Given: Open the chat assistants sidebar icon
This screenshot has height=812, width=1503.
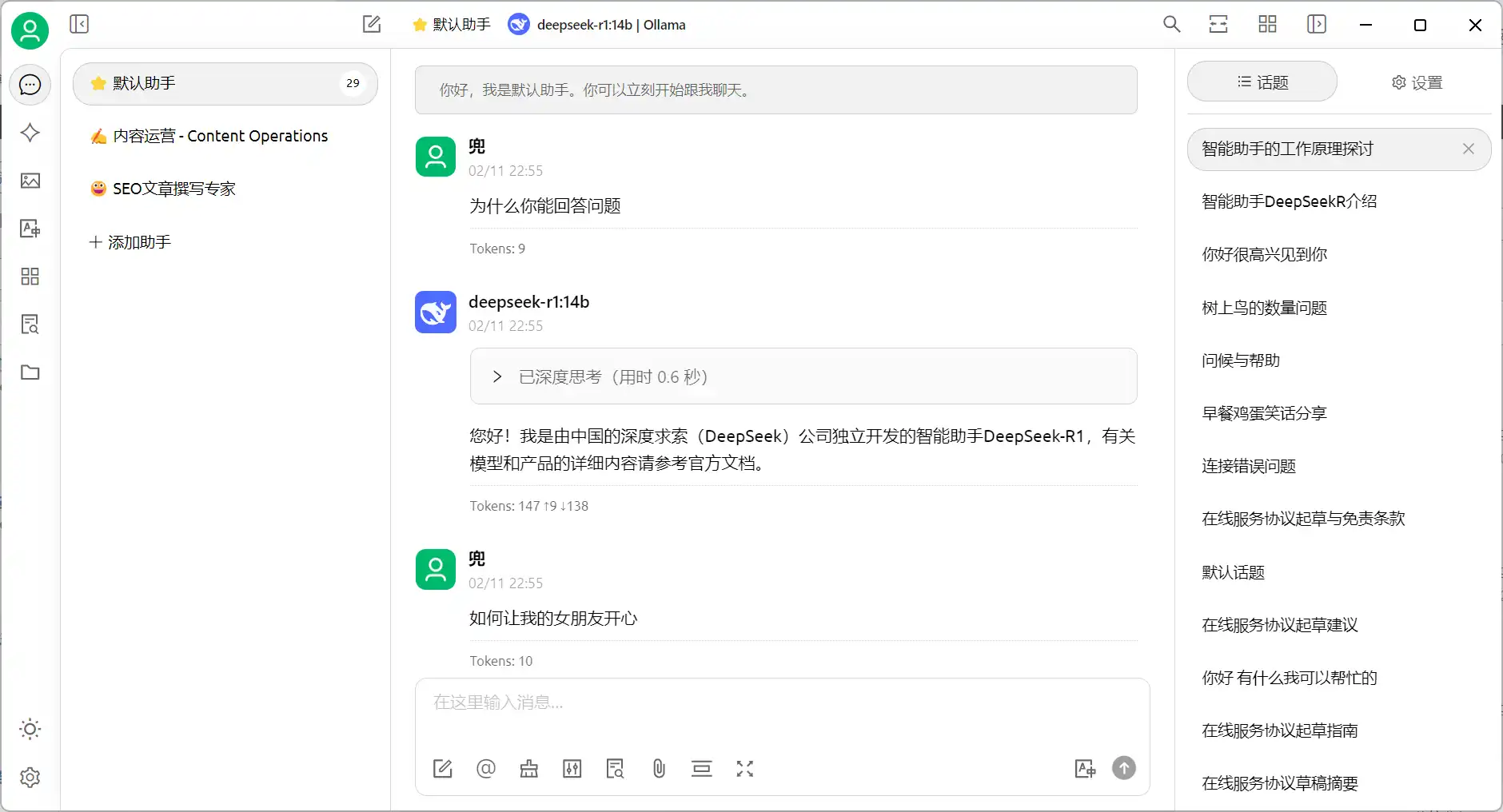Looking at the screenshot, I should pyautogui.click(x=30, y=85).
